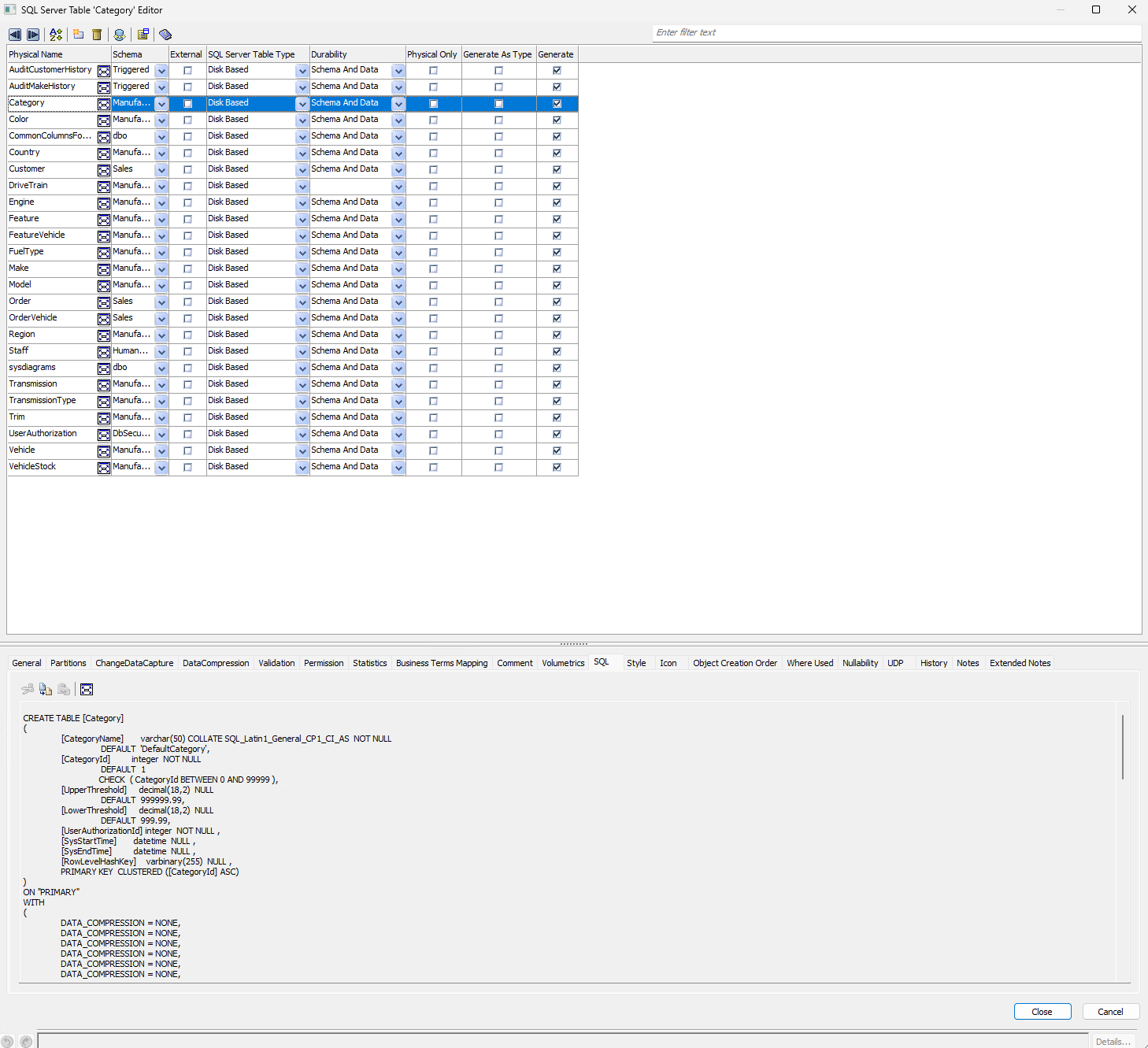
Task: Uncheck Generate checkbox for Category row
Action: (x=557, y=104)
